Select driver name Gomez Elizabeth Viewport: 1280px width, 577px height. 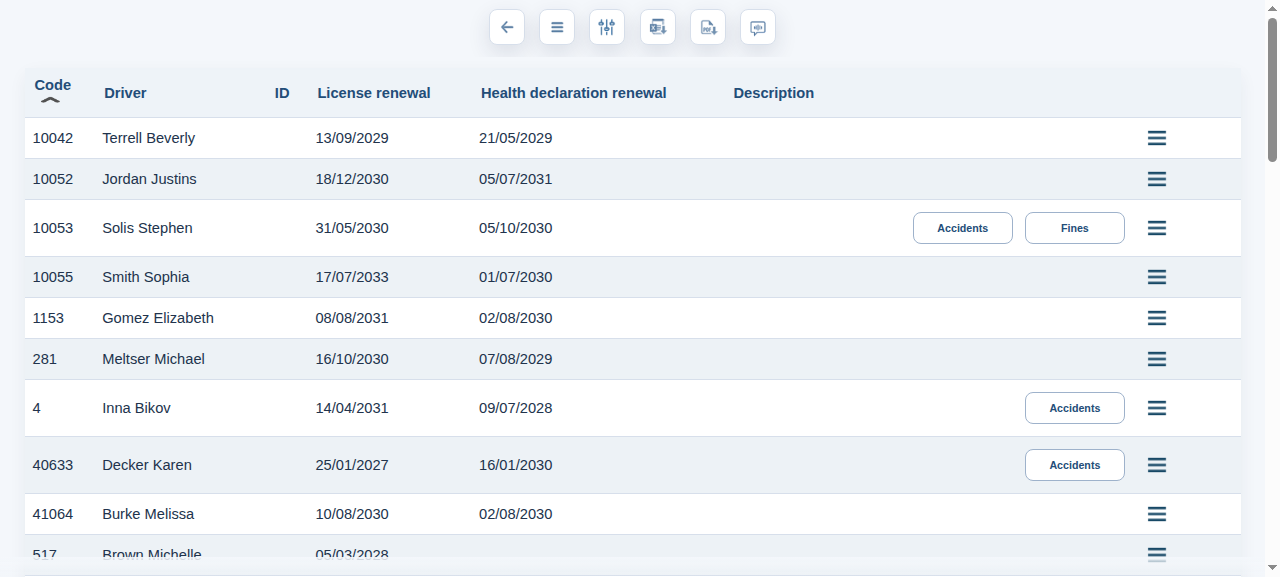(158, 318)
